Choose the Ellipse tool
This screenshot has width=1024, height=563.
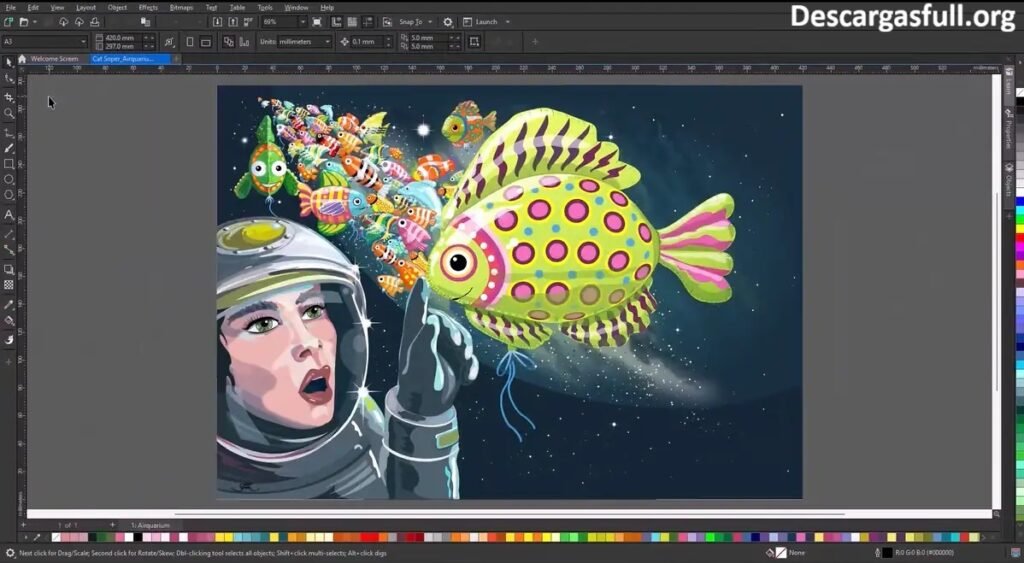(9, 179)
